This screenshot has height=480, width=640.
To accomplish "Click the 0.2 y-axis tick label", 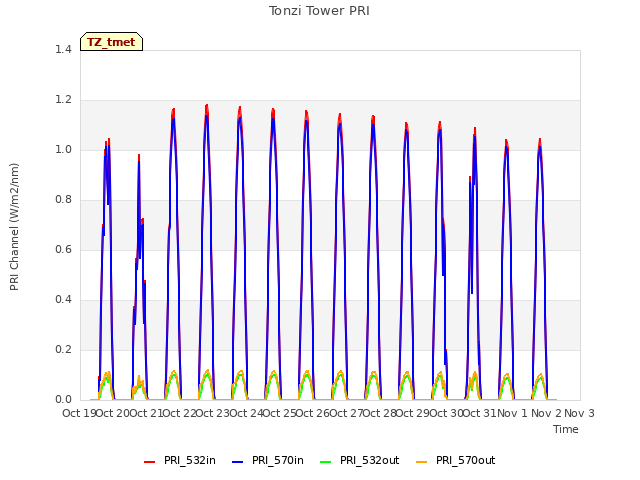I will point(63,349).
